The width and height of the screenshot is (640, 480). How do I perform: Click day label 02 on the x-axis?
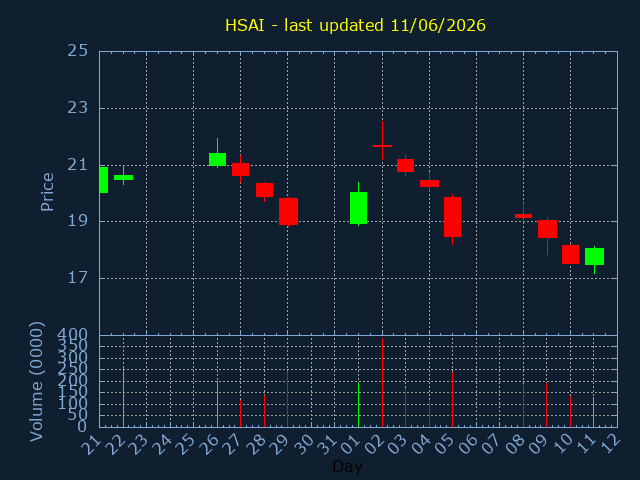tap(373, 443)
